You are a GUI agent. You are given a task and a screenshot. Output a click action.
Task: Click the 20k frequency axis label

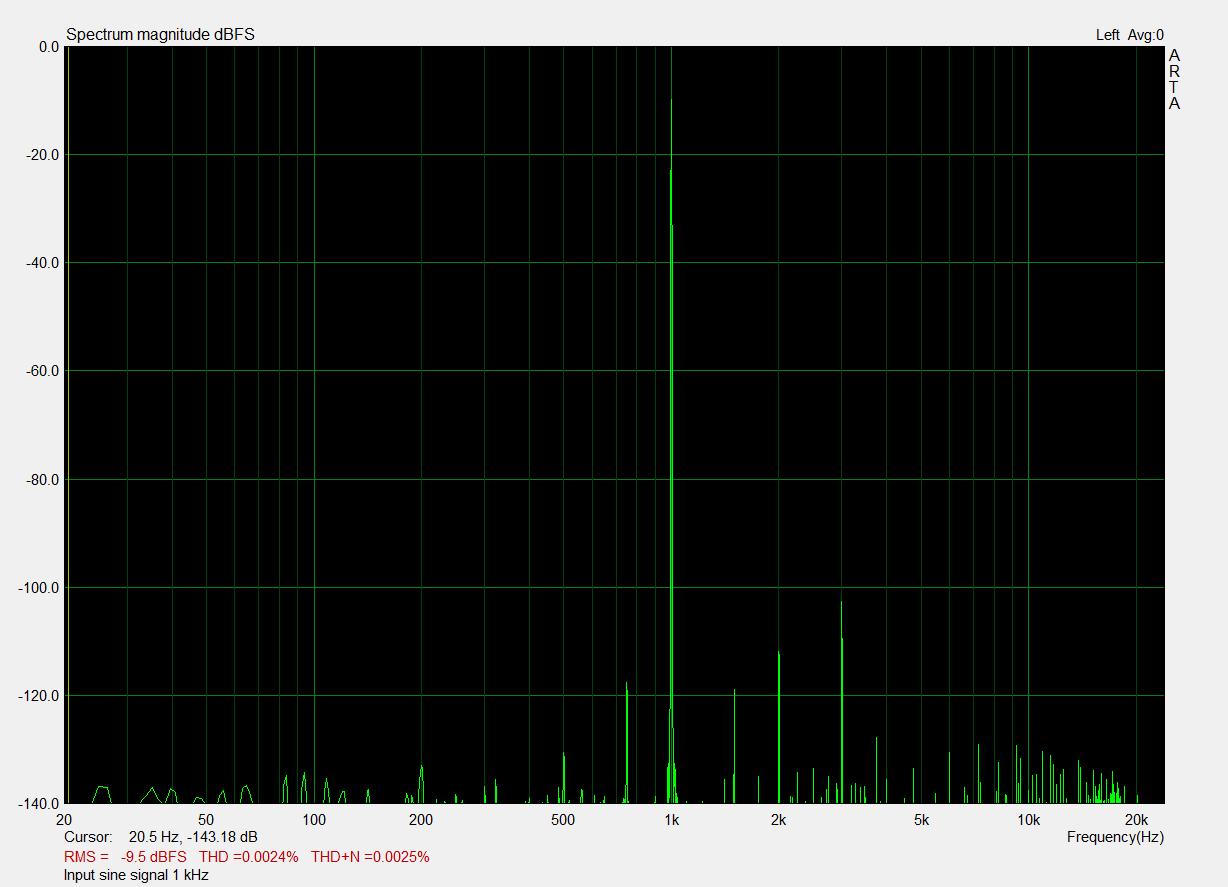click(1136, 819)
